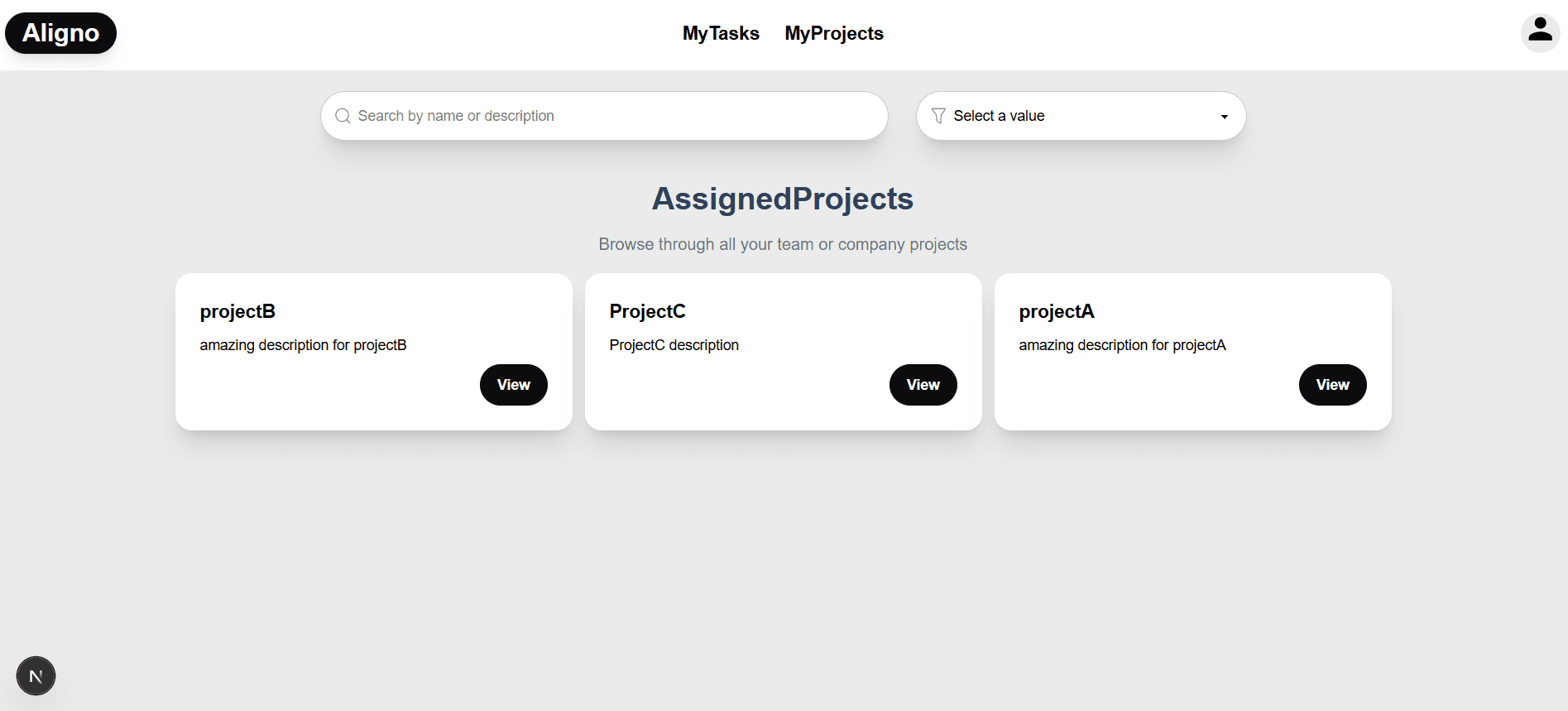Click the funnel filter icon

938,116
